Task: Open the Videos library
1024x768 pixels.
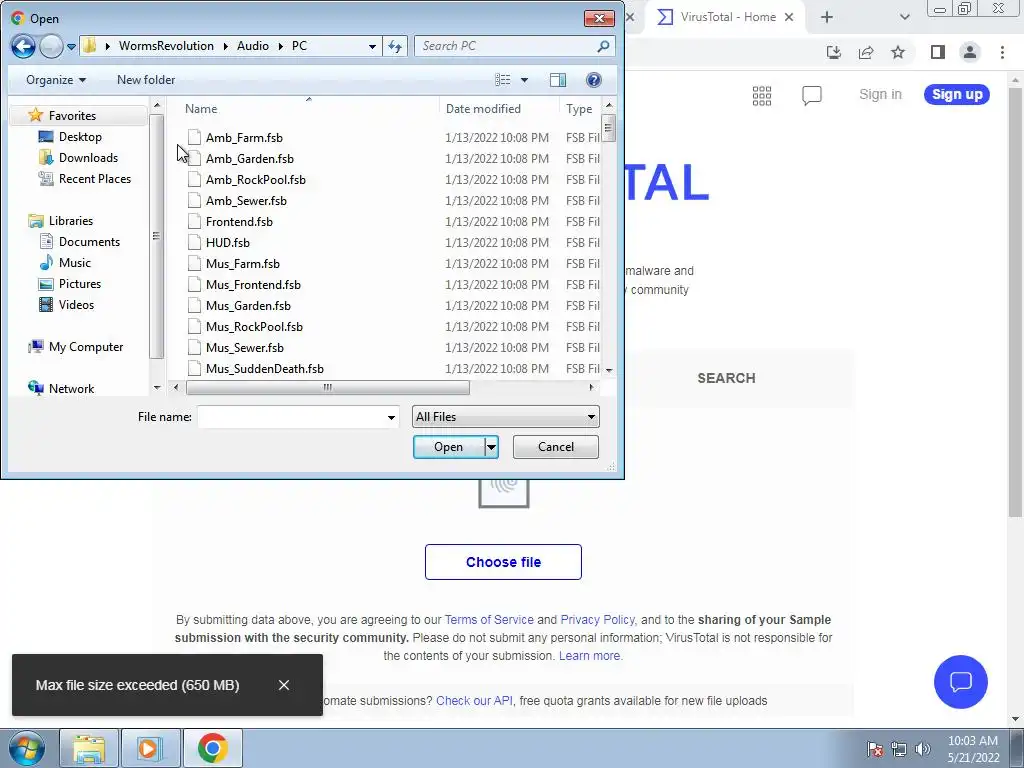Action: [76, 304]
